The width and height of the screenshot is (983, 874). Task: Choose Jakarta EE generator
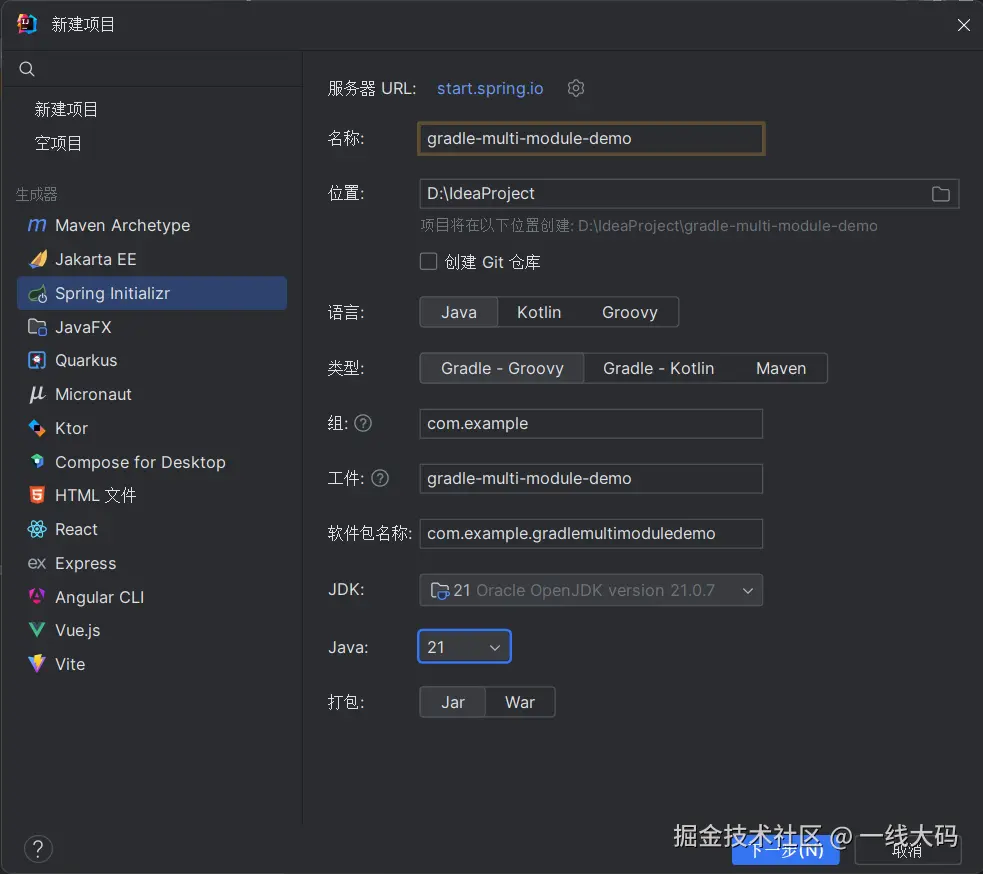coord(152,259)
